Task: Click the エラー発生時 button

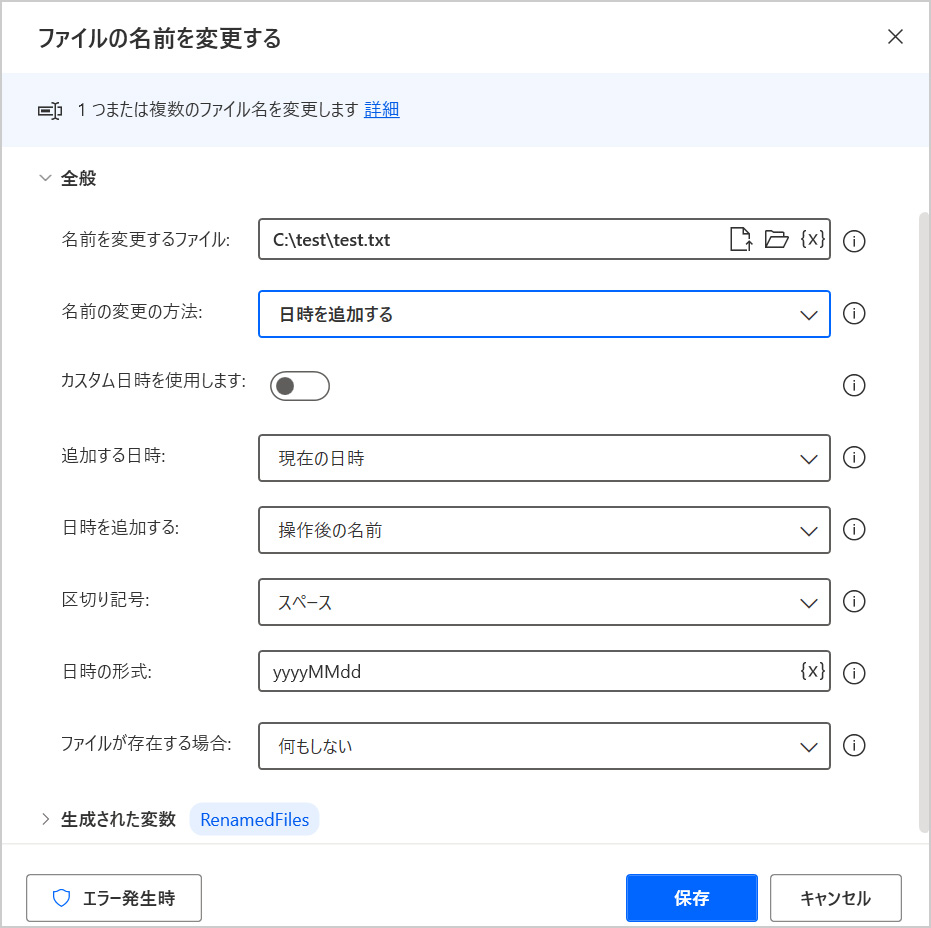Action: pyautogui.click(x=114, y=898)
